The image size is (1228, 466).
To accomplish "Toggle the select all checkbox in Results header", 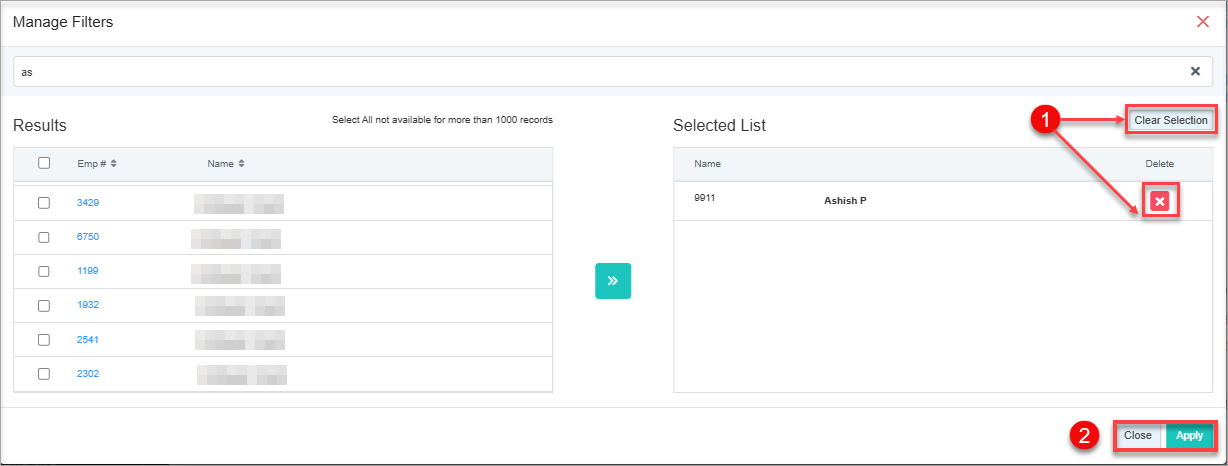I will point(44,164).
